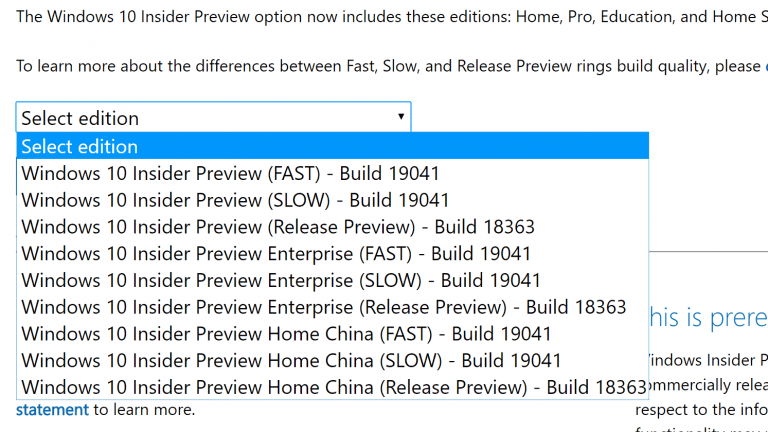Viewport: 768px width, 432px height.
Task: Click the 'to learn more.' text
Action: (x=144, y=410)
